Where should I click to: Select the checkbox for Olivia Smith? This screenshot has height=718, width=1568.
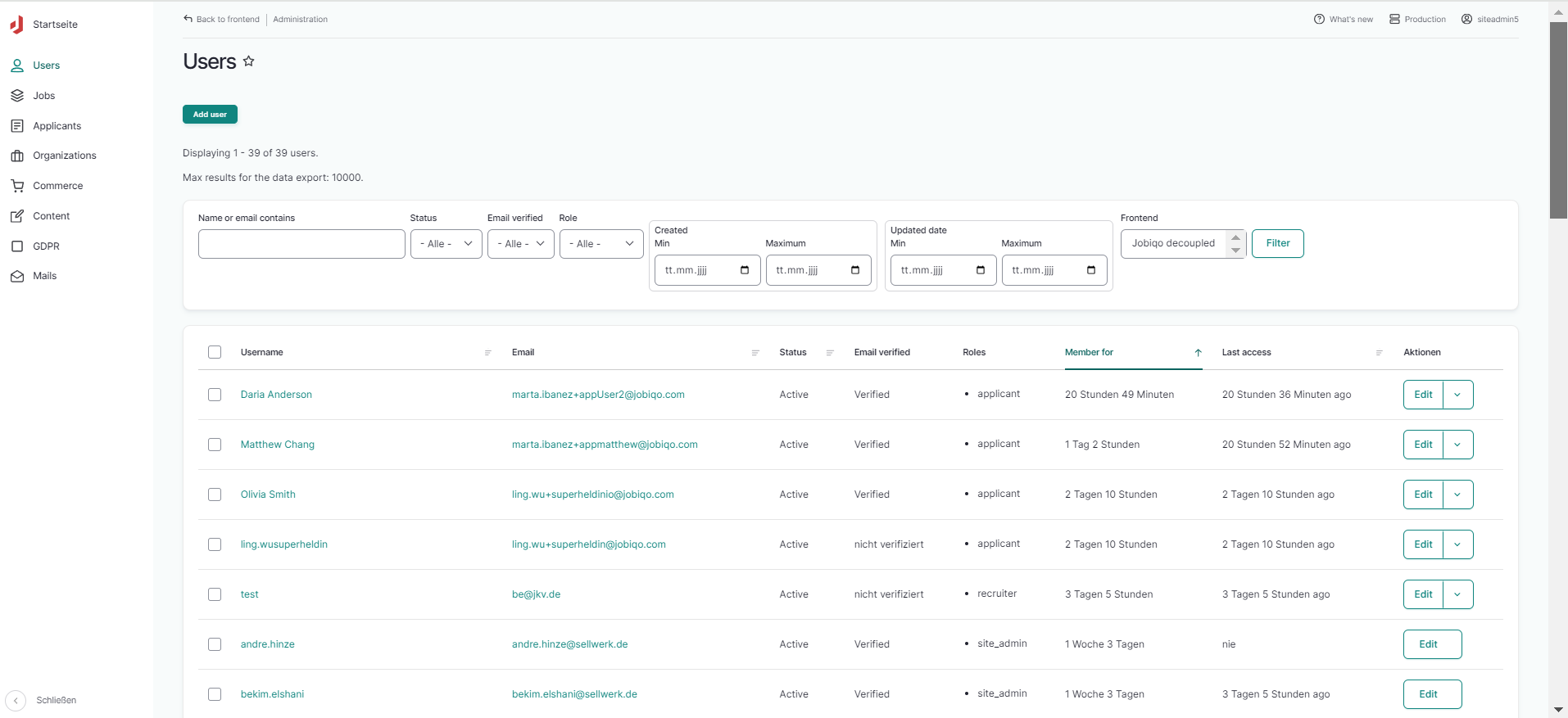[x=215, y=494]
